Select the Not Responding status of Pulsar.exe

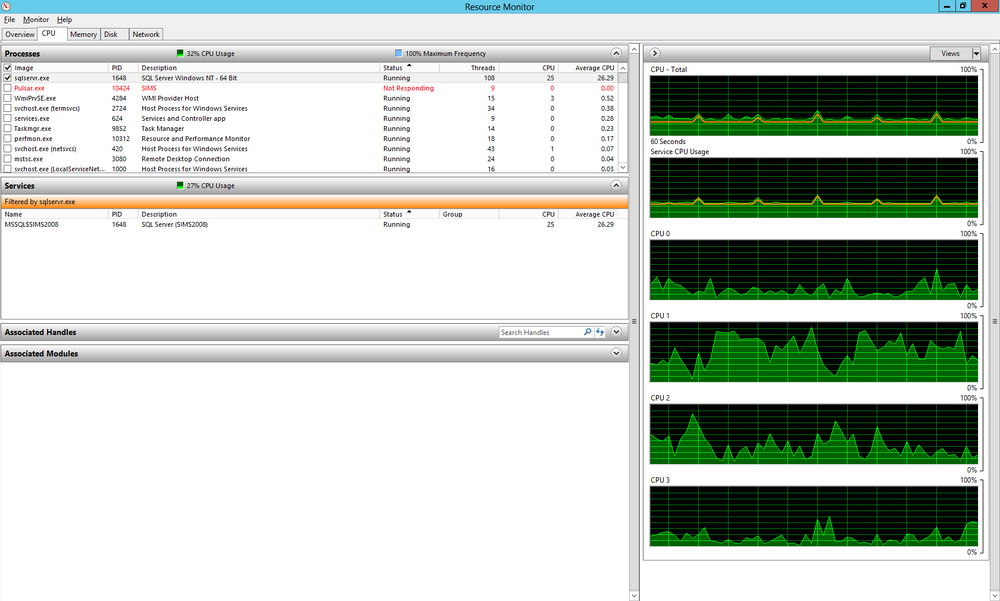pos(408,88)
